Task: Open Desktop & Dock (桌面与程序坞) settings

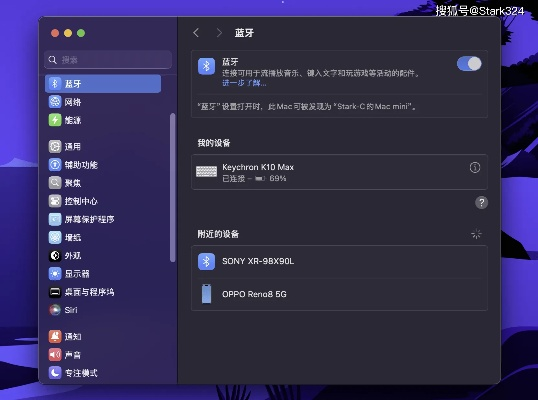Action: pos(103,292)
